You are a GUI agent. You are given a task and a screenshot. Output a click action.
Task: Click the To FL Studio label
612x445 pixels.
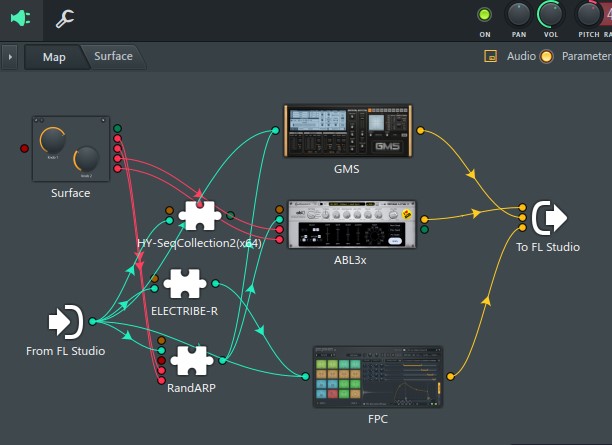548,247
